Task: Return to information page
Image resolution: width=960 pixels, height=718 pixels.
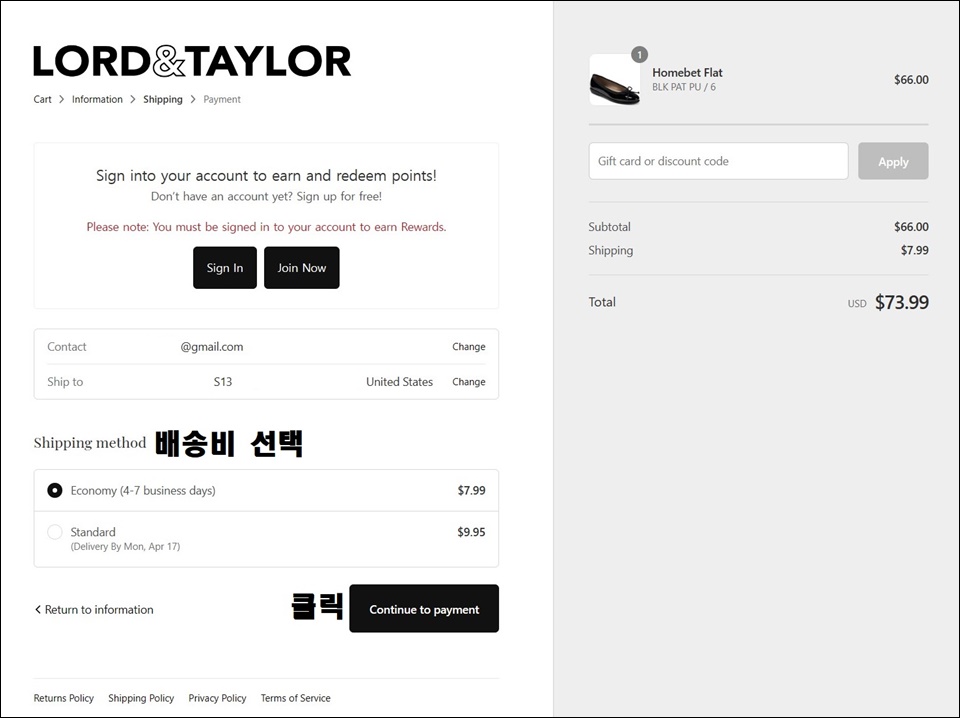Action: click(94, 610)
